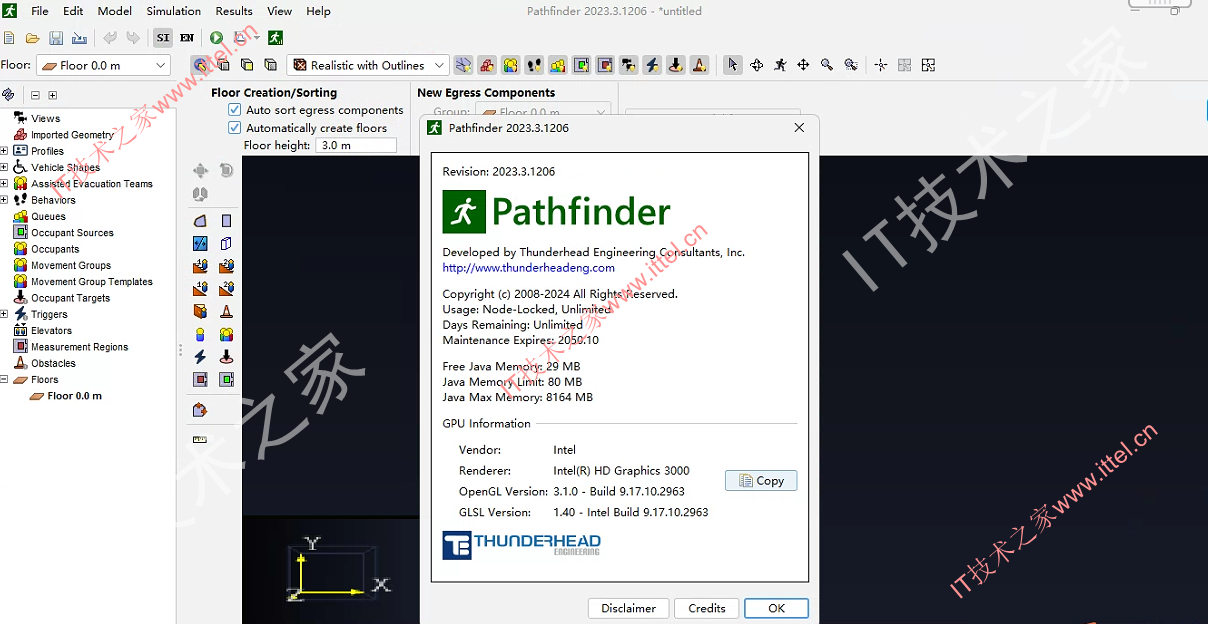
Task: Save the model with the floppy disk icon
Action: 56,38
